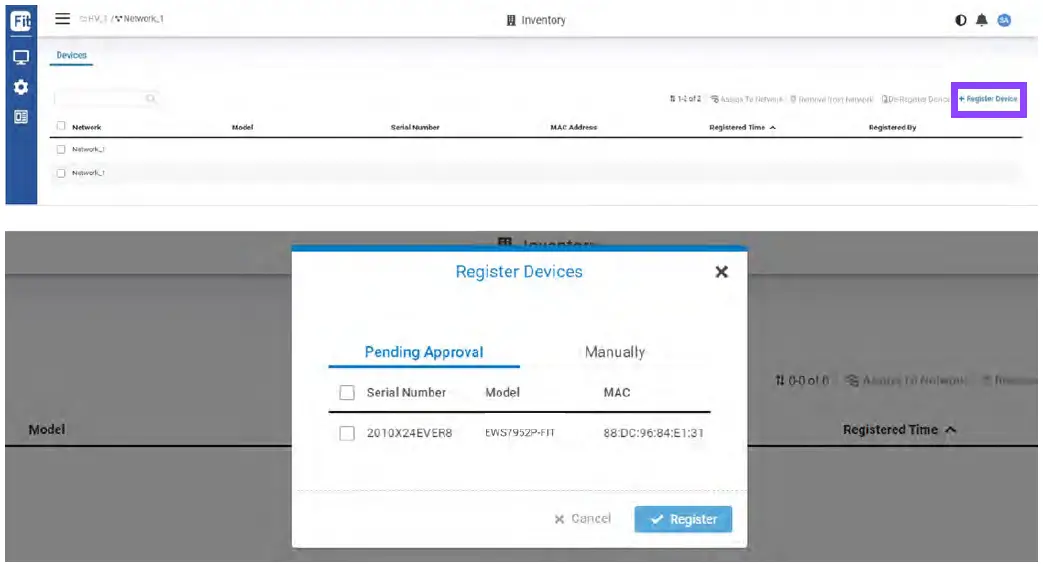
Task: Click the dialog's Model column header
Action: (x=502, y=392)
